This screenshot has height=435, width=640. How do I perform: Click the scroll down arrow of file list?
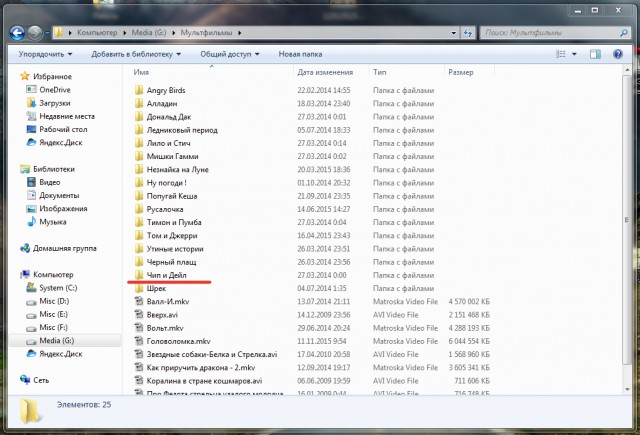pos(627,390)
